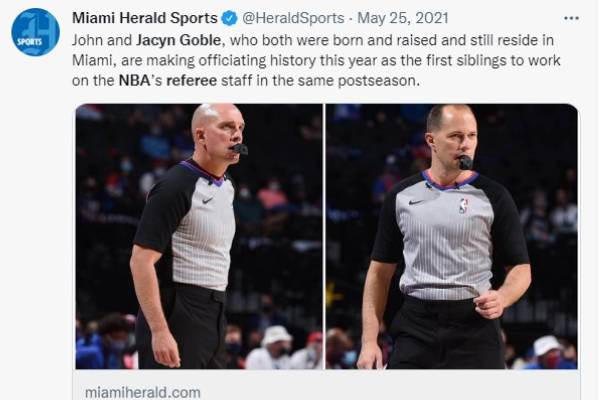Click the bold referee word in tweet
This screenshot has height=400, width=600.
[x=192, y=80]
